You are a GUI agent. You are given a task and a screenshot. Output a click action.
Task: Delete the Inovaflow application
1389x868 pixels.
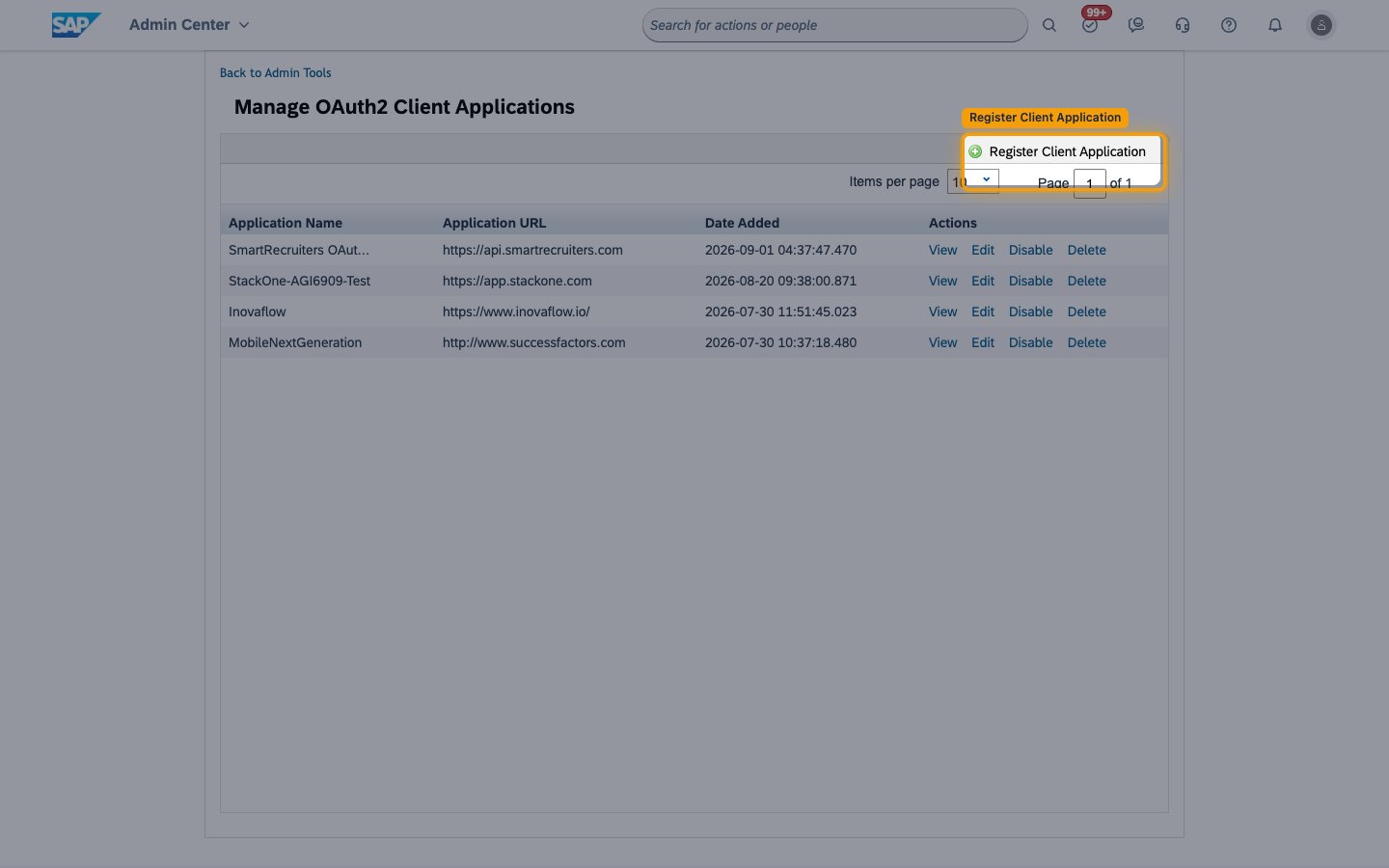[1087, 312]
